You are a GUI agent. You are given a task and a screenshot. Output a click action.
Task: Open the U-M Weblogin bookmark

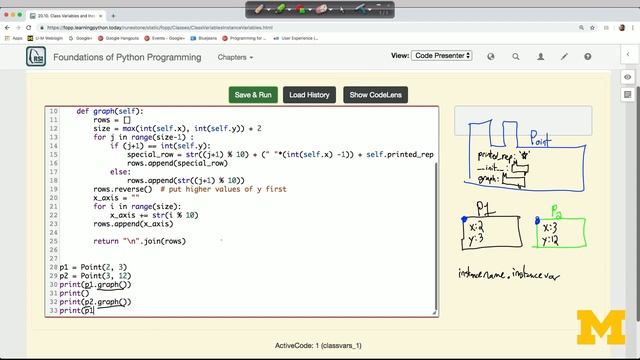coord(45,38)
